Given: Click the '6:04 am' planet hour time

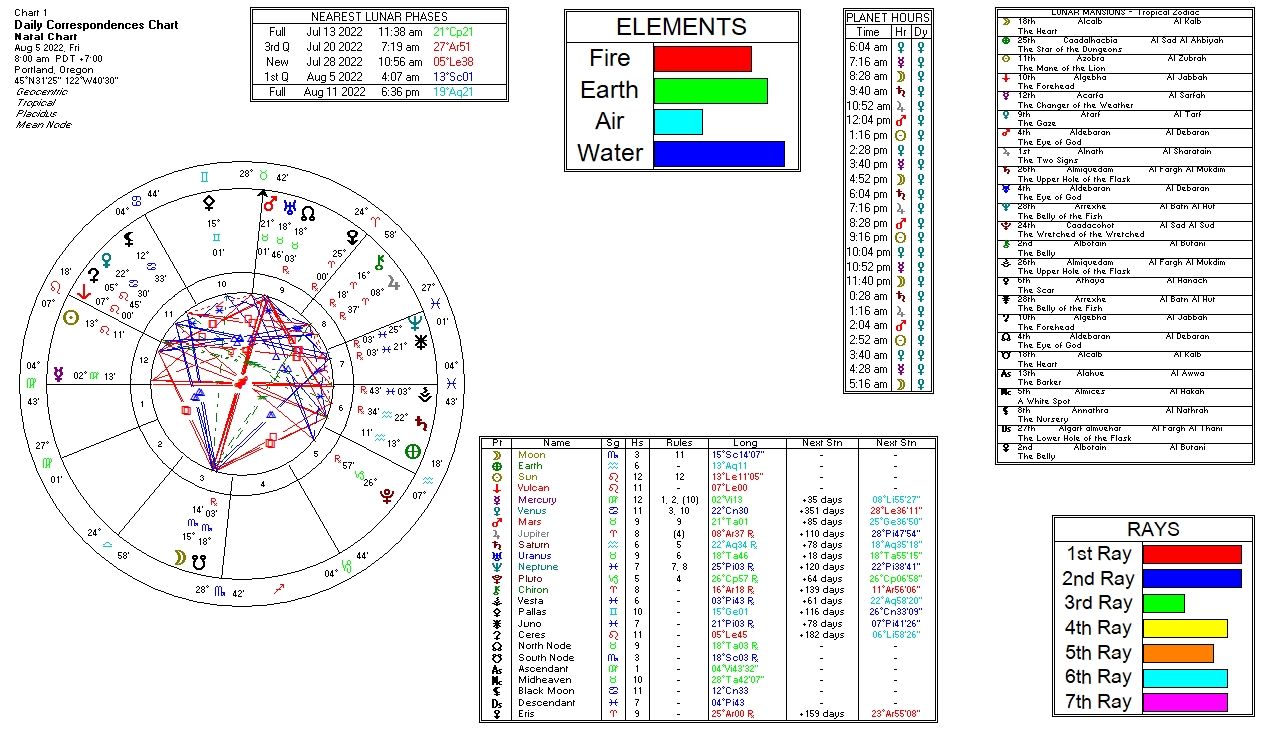Looking at the screenshot, I should pos(868,47).
